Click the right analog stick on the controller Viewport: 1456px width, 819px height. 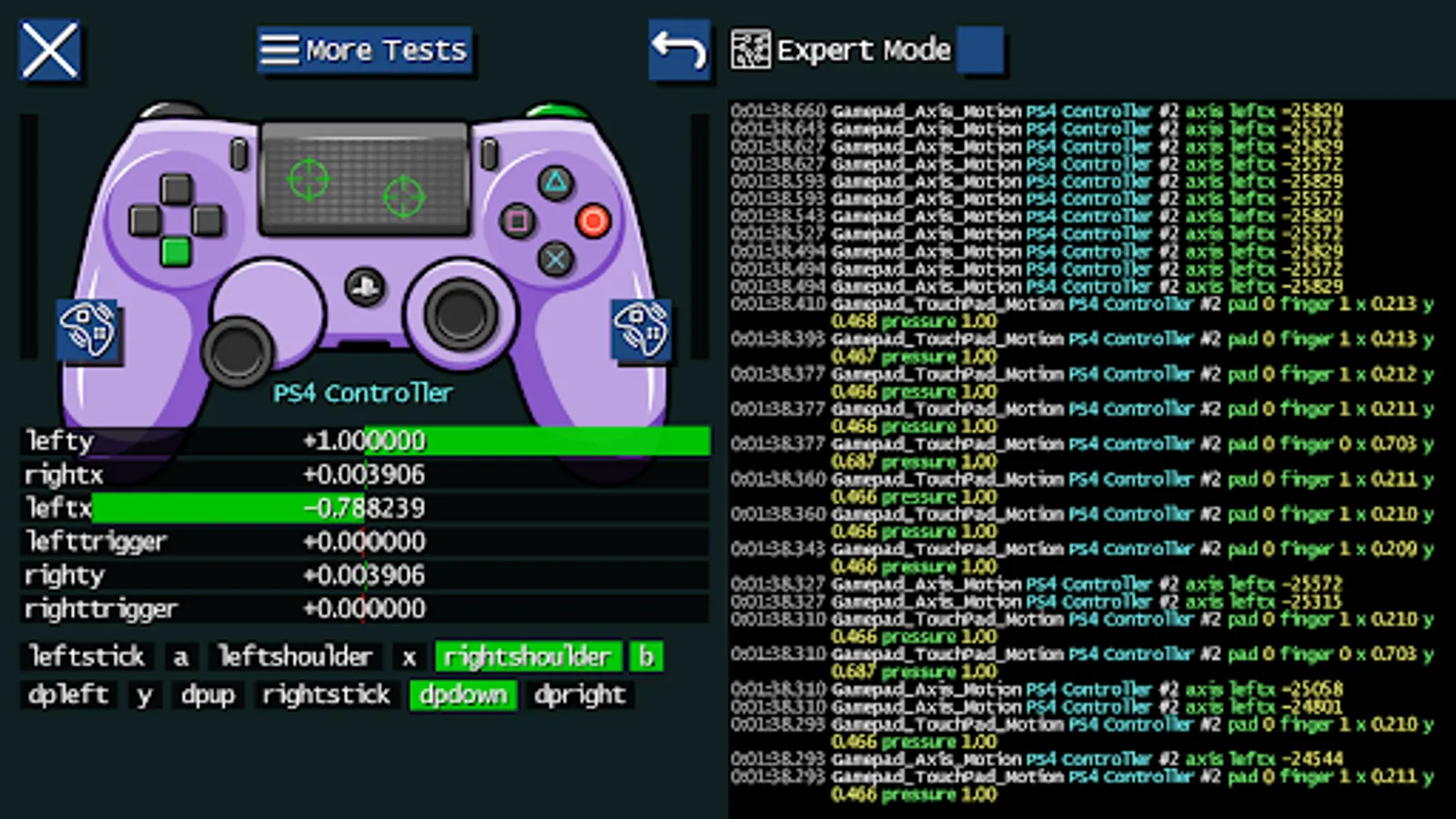pyautogui.click(x=461, y=314)
